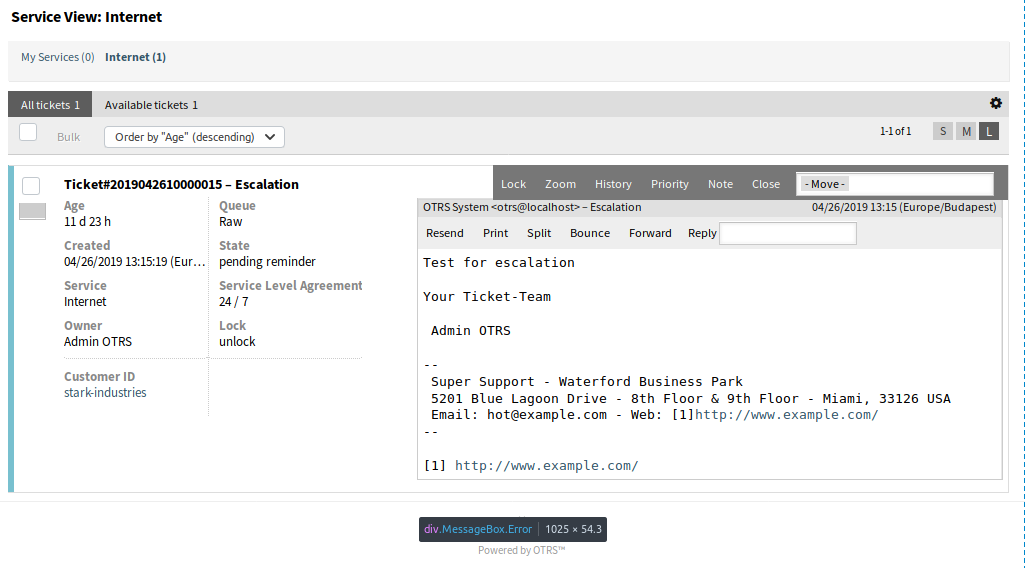Click the created date 04/26/2019 13:15:19
This screenshot has width=1025, height=568.
click(x=135, y=261)
